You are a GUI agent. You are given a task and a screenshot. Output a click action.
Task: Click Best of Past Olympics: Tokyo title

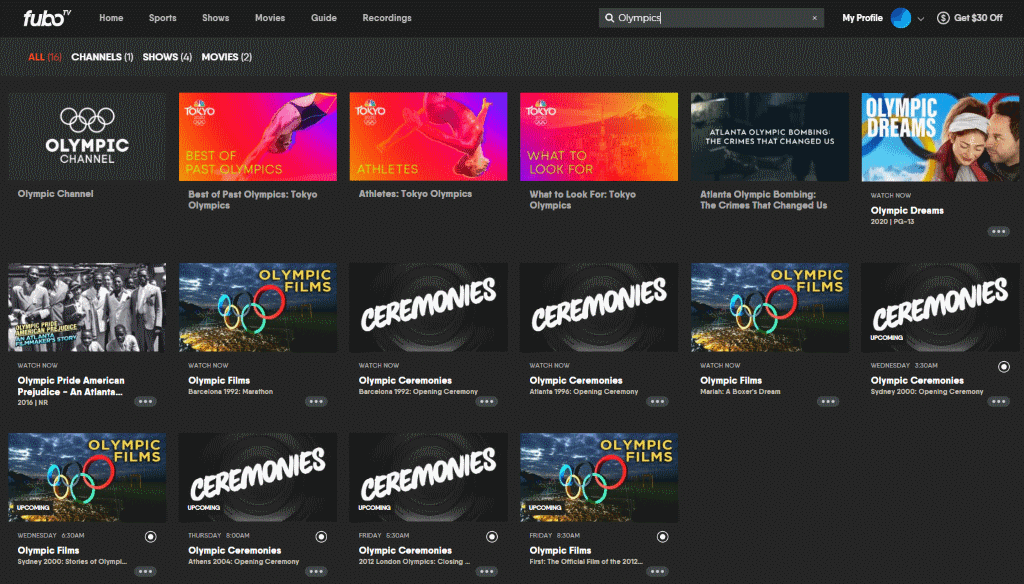pos(253,200)
